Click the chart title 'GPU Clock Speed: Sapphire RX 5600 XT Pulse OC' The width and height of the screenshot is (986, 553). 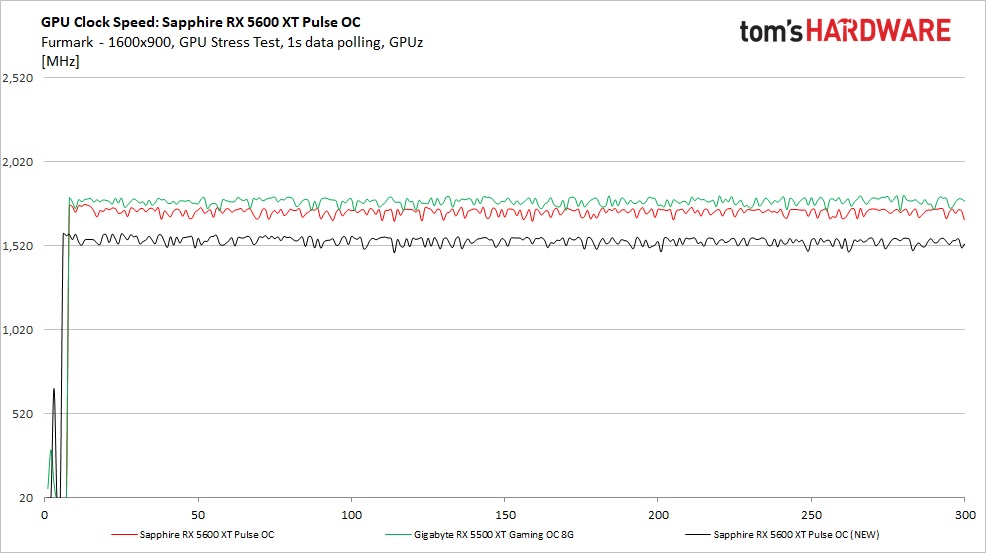[x=201, y=23]
